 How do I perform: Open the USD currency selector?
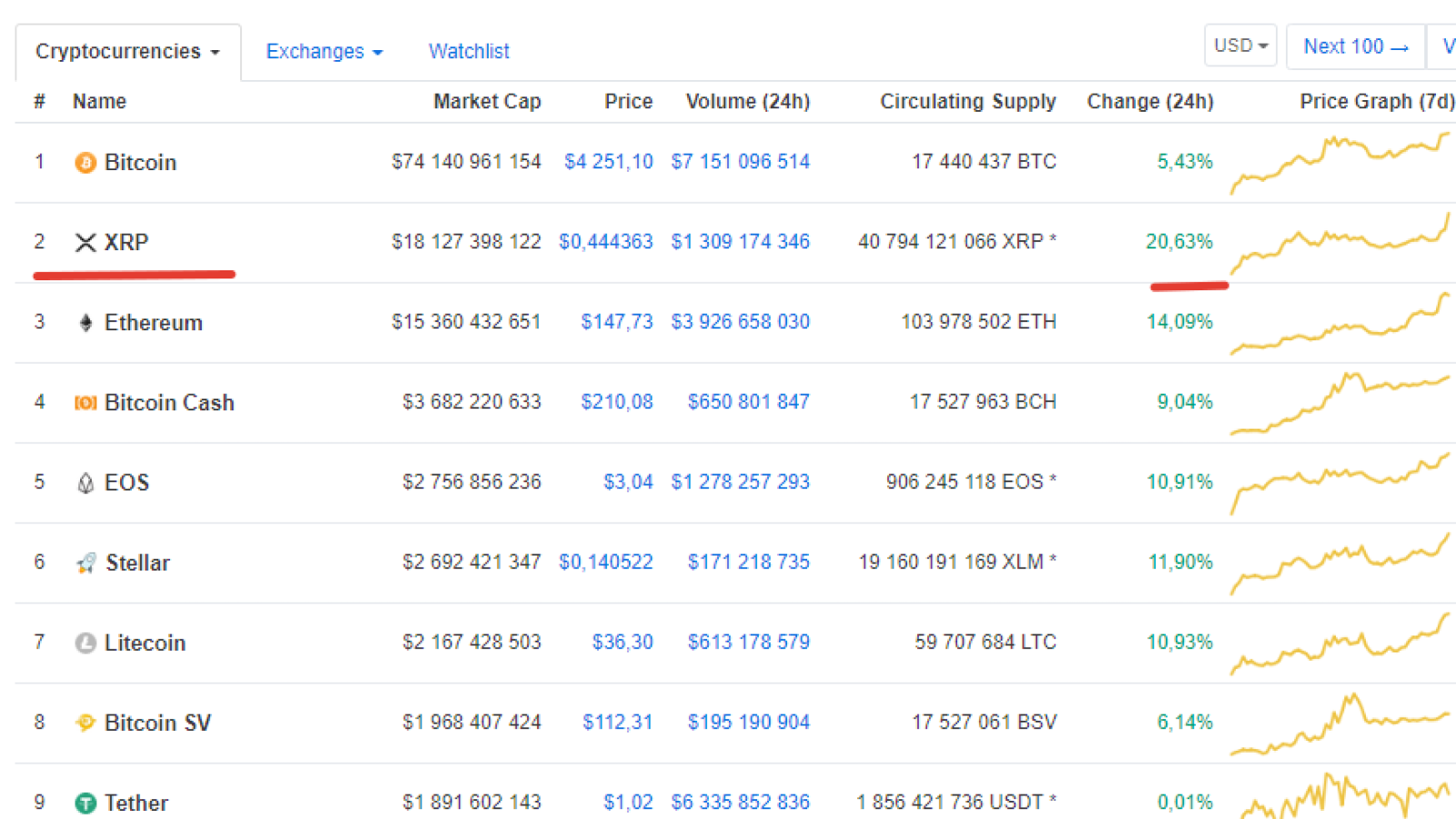coord(1240,45)
